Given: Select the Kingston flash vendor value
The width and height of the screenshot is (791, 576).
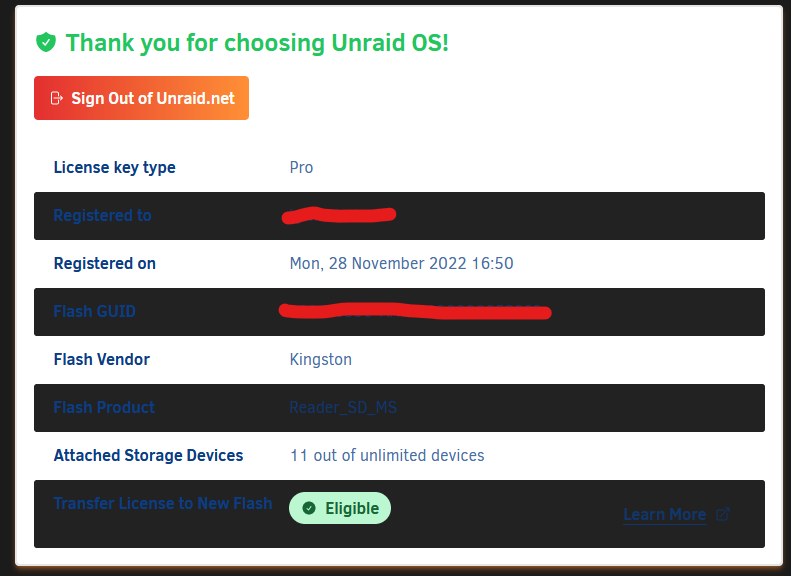Looking at the screenshot, I should click(x=320, y=359).
